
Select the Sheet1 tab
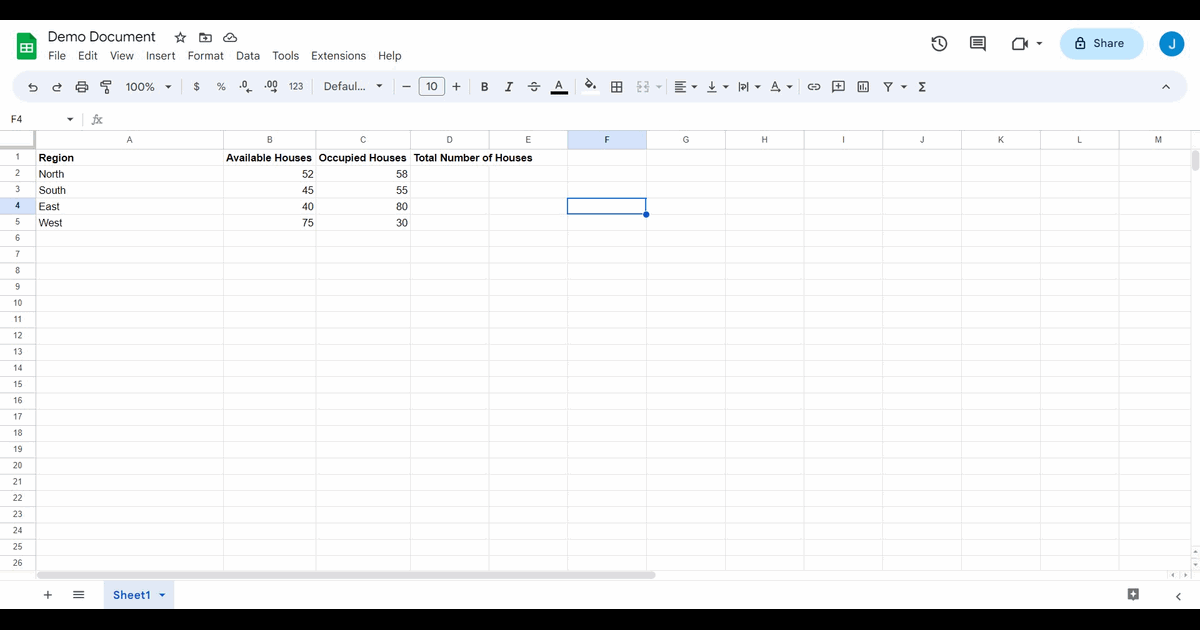pos(131,595)
